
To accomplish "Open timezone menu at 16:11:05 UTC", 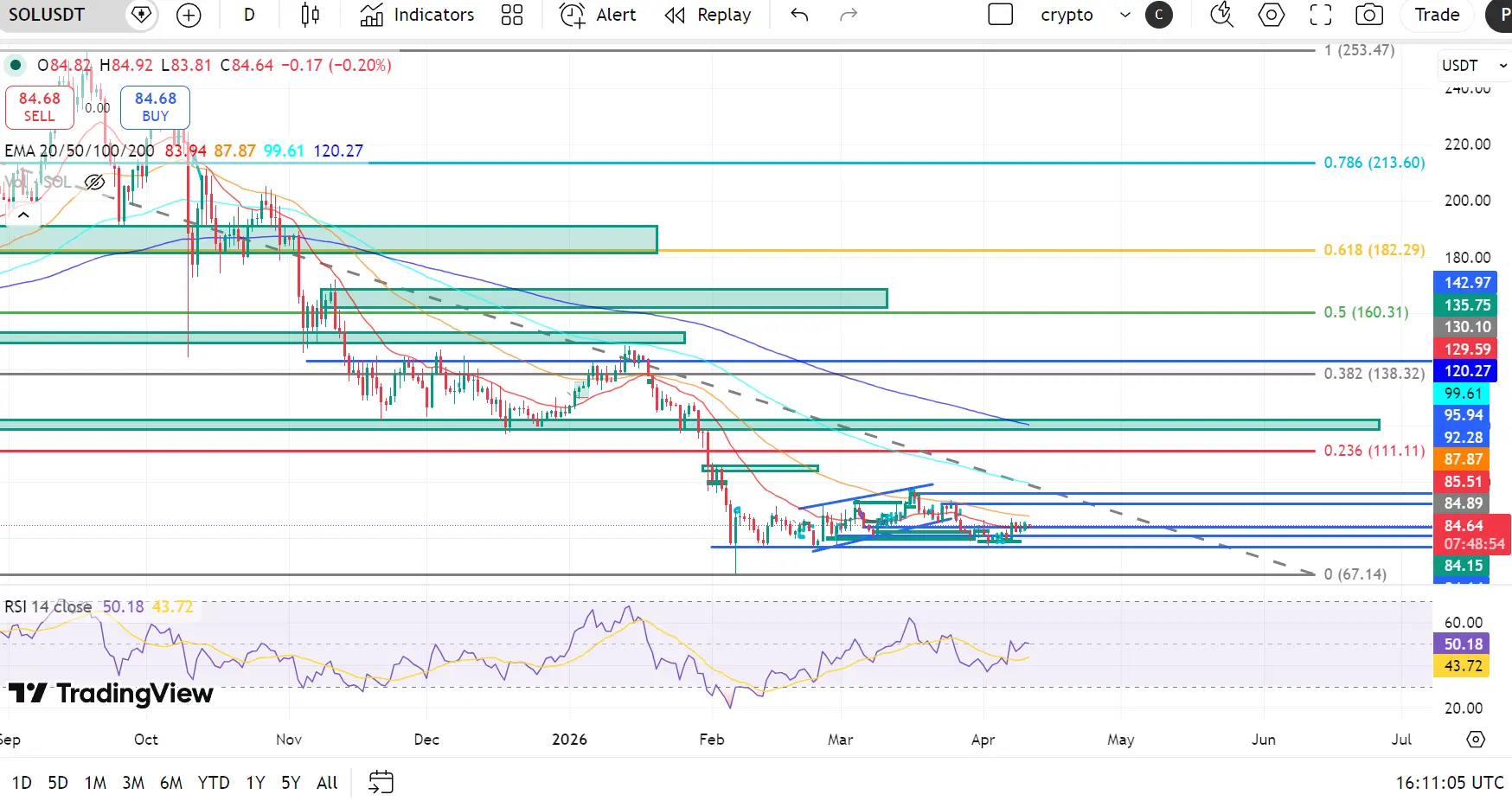I will click(x=1450, y=783).
